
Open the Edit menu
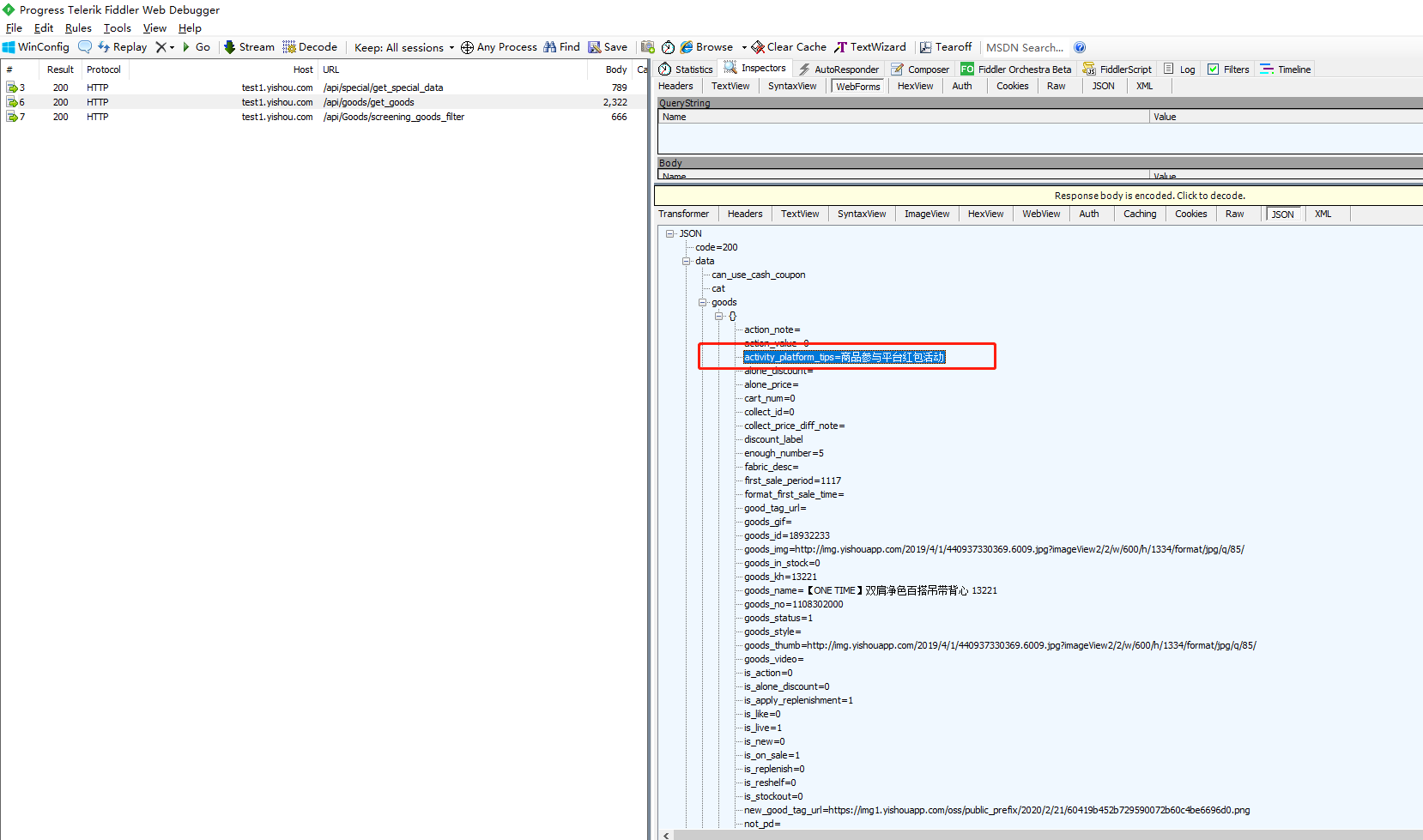tap(44, 28)
